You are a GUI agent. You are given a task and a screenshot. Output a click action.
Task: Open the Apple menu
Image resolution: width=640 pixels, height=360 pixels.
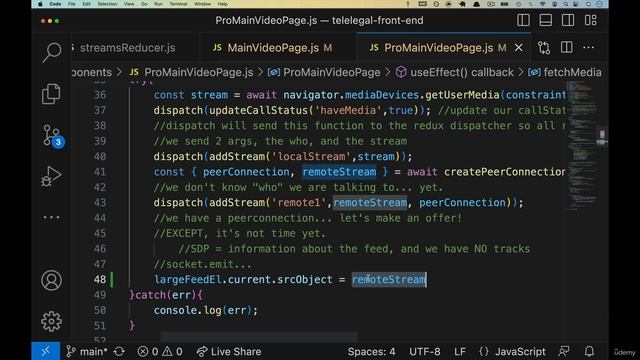point(40,4)
